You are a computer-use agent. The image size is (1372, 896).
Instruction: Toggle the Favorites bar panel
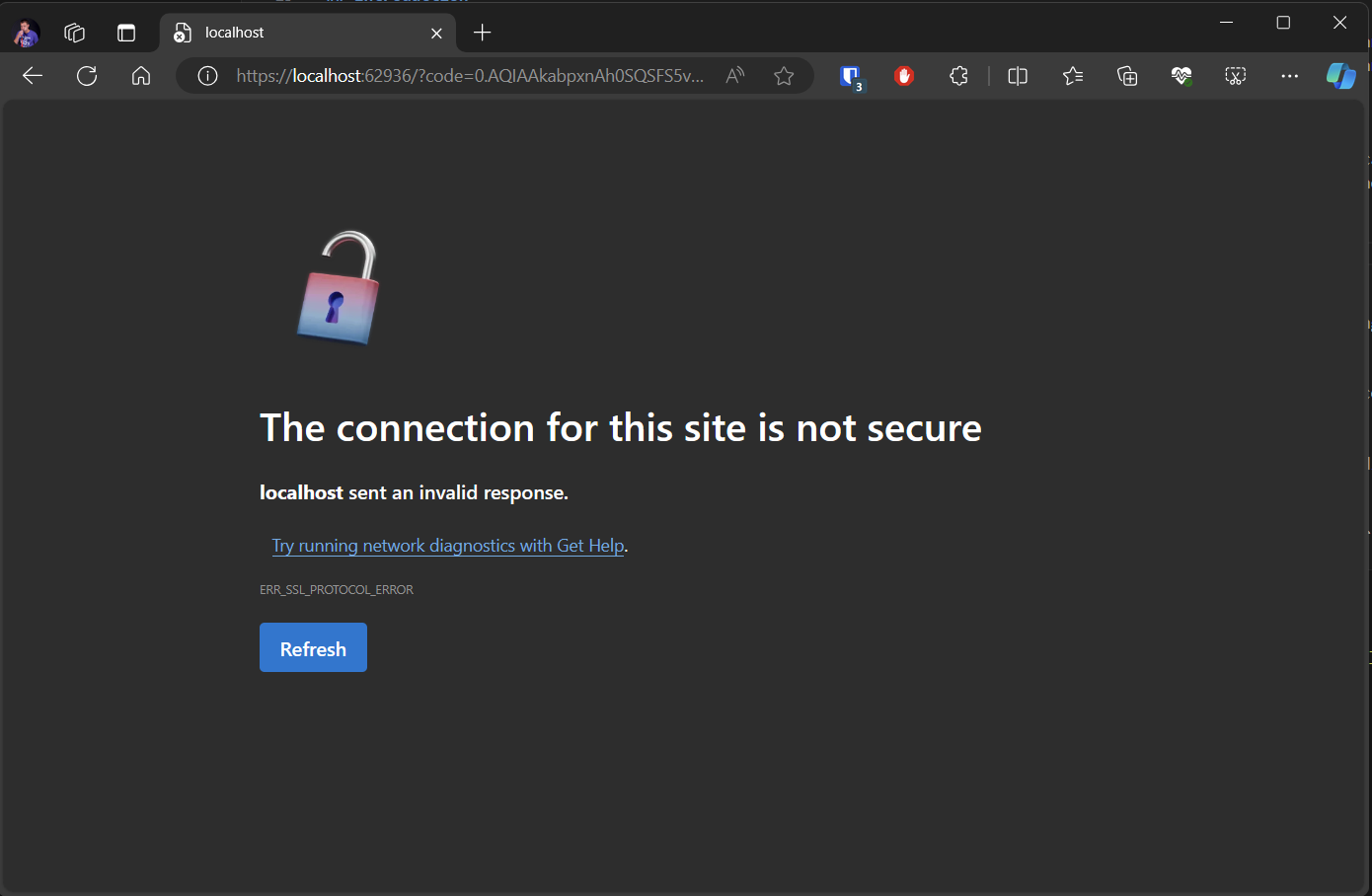point(1073,75)
